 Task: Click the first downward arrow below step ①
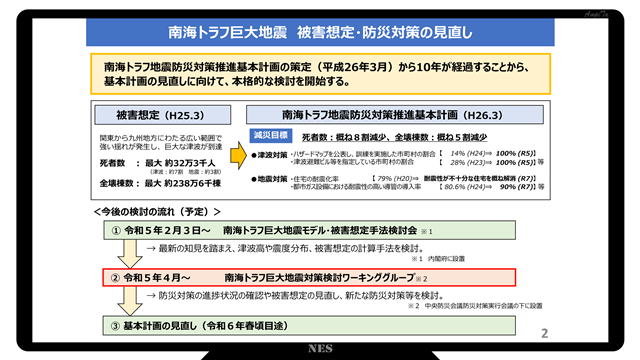click(130, 253)
